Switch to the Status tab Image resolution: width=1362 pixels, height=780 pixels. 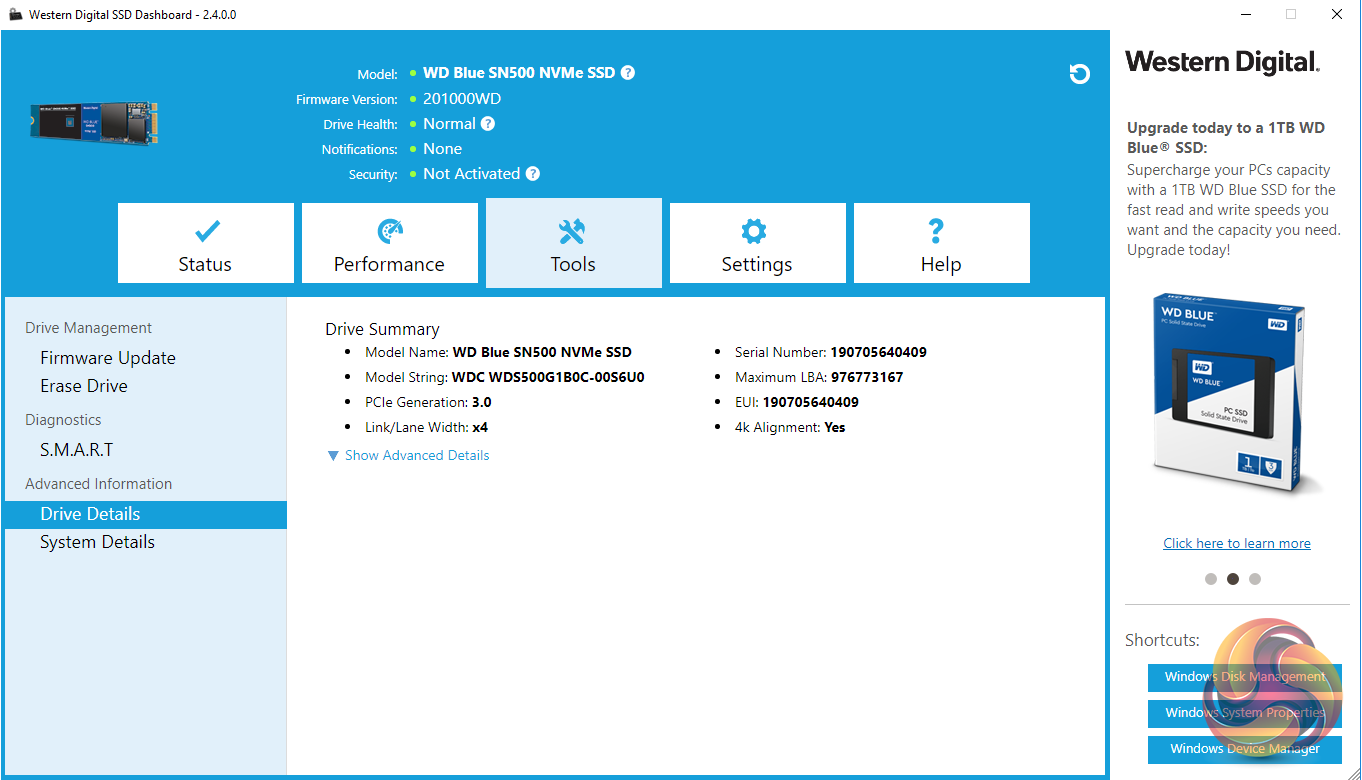[x=206, y=243]
